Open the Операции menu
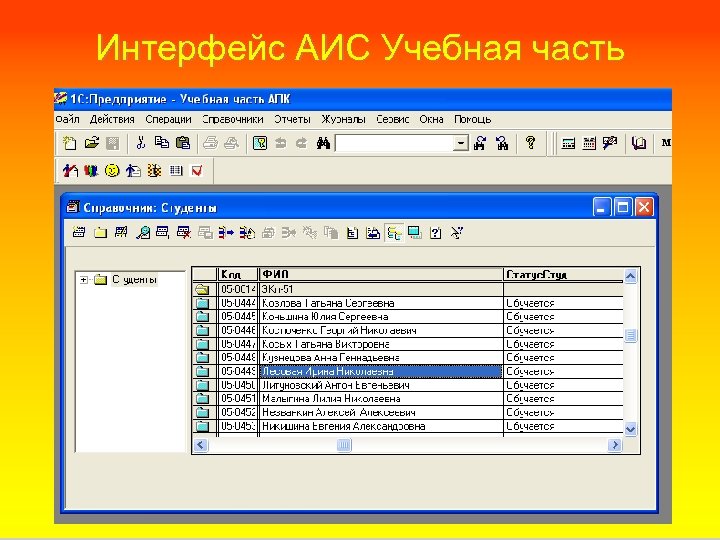Image resolution: width=720 pixels, height=540 pixels. coord(168,119)
